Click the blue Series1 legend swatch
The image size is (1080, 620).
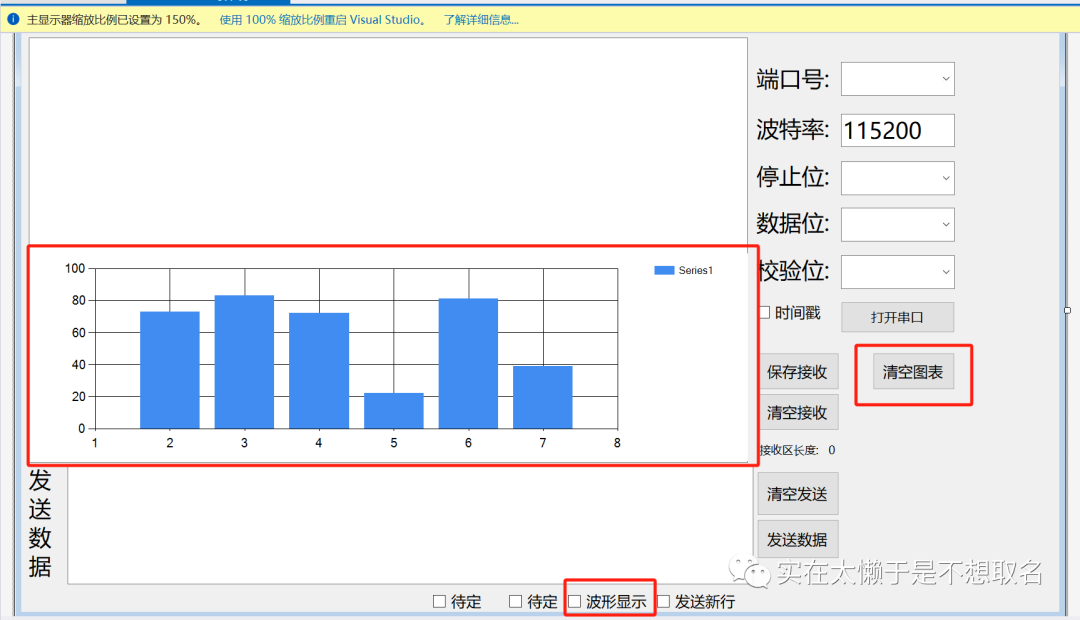point(664,270)
